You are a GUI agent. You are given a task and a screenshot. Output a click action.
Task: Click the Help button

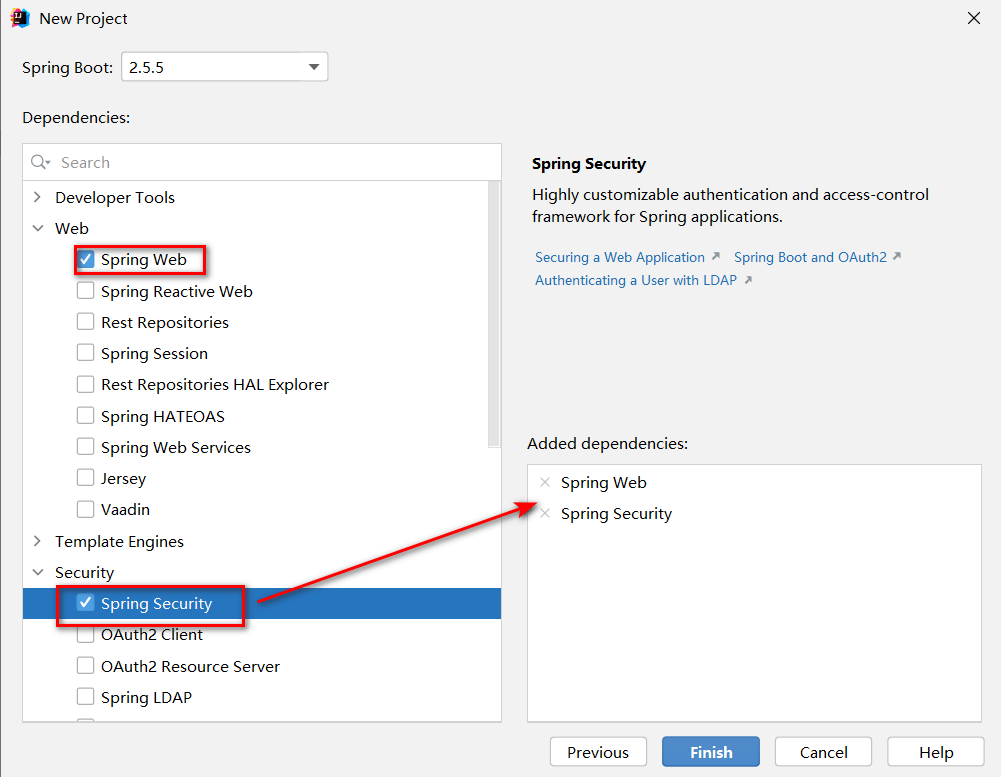coord(935,751)
